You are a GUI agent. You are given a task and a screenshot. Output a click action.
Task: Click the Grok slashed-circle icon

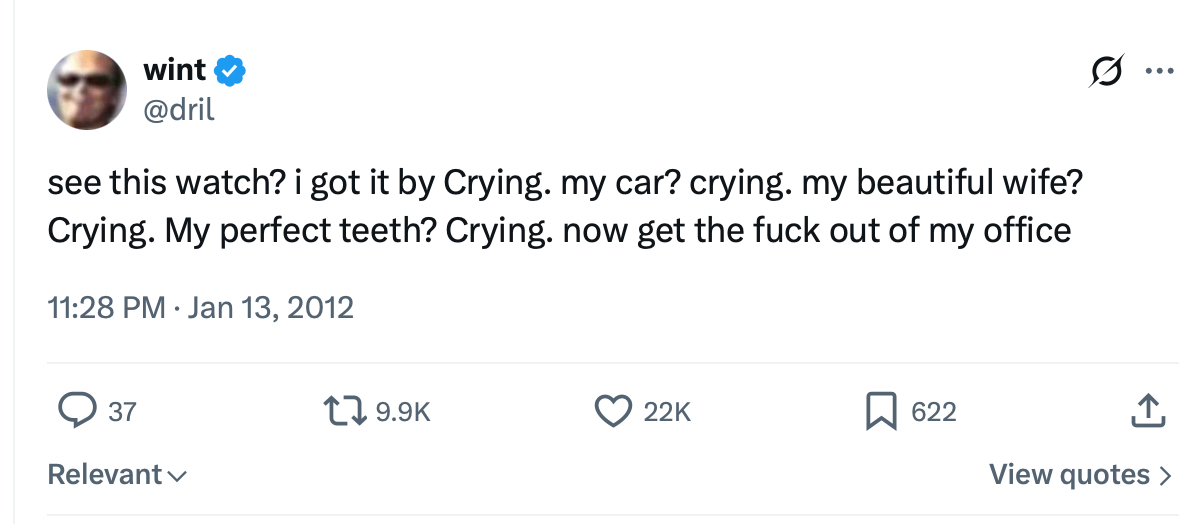1109,72
